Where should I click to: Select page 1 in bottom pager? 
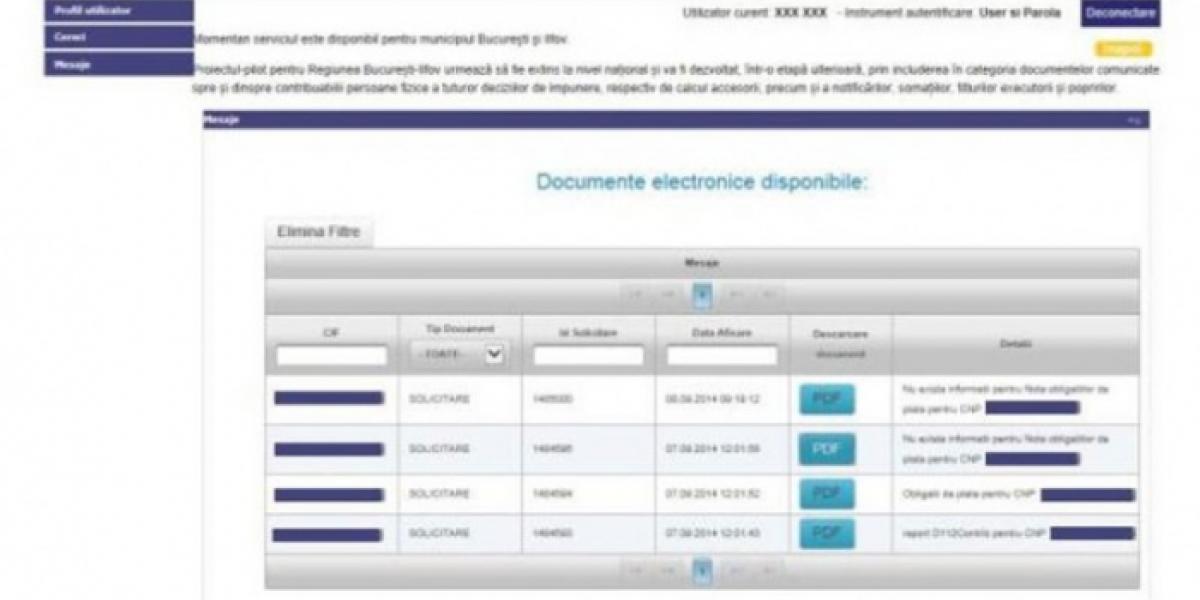point(702,570)
